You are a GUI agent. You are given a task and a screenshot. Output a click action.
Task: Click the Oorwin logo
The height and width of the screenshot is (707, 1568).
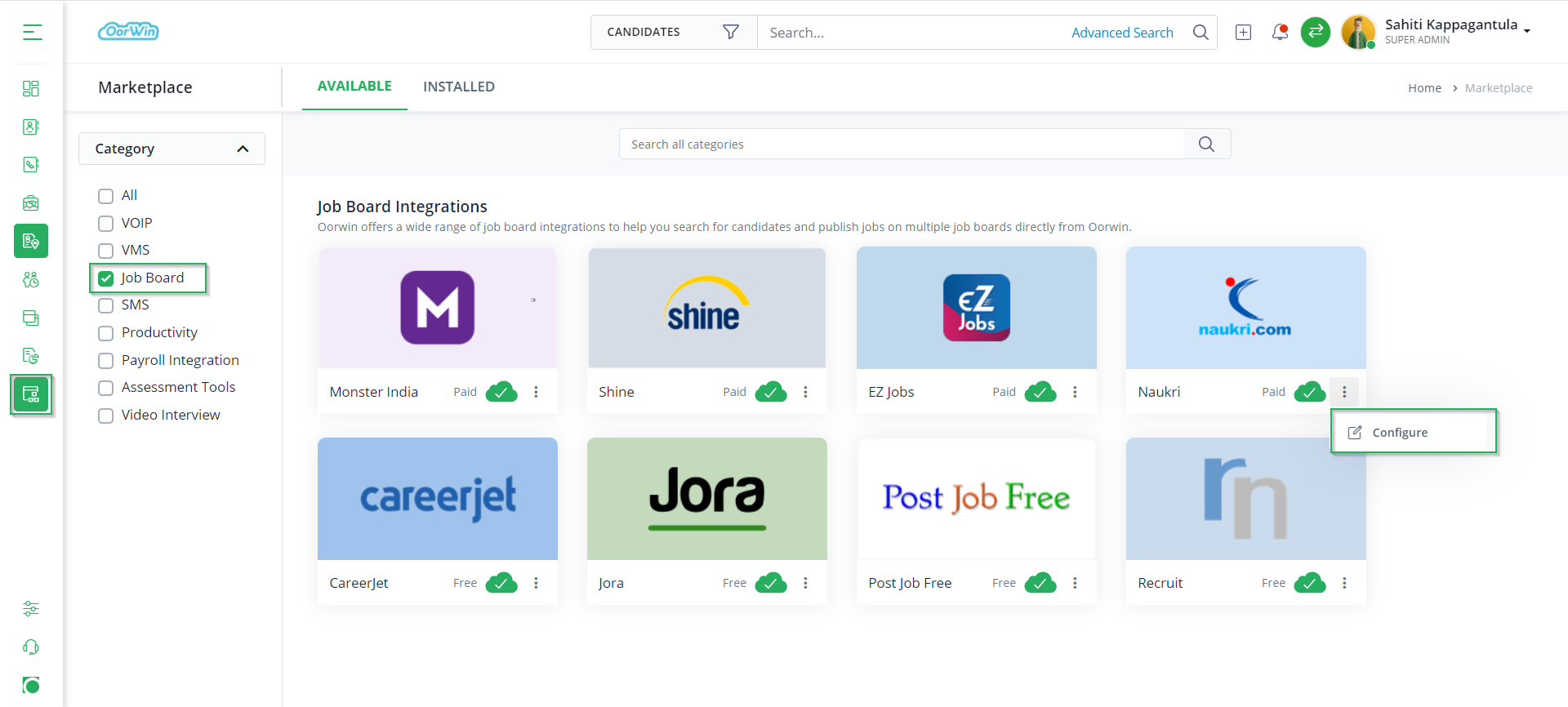tap(128, 31)
